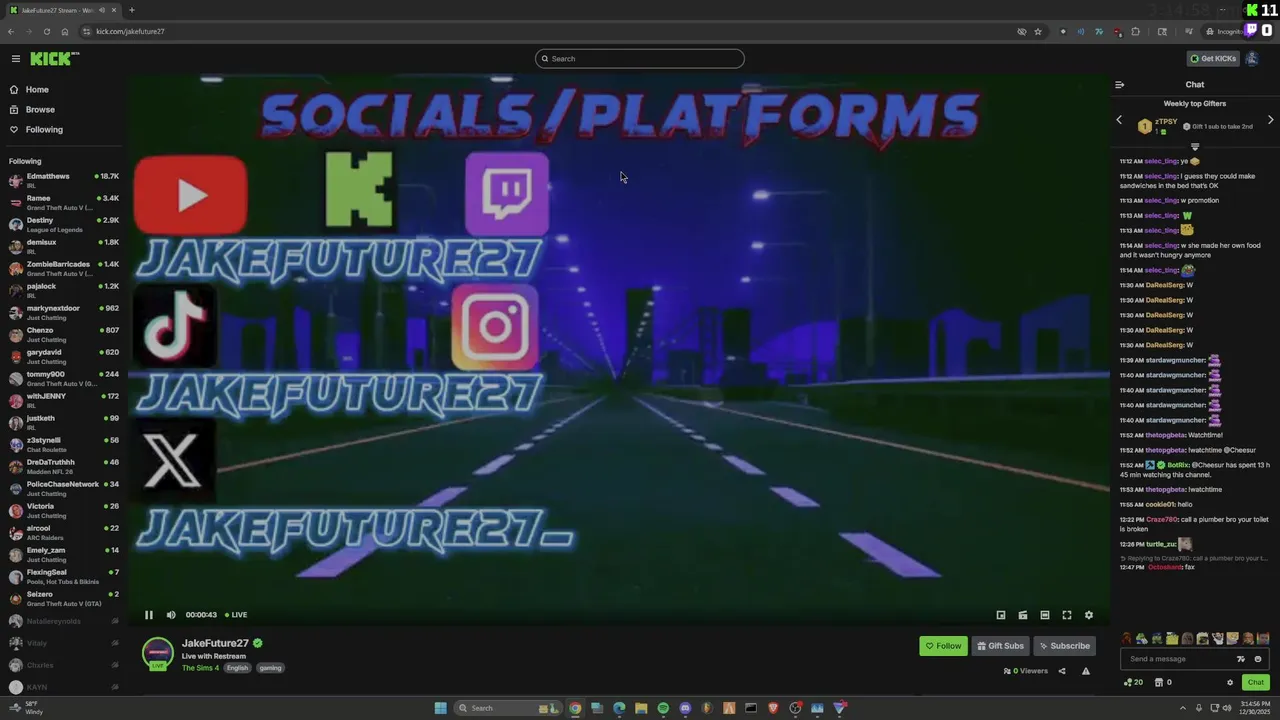Bookmark this page with star icon

(x=1038, y=31)
